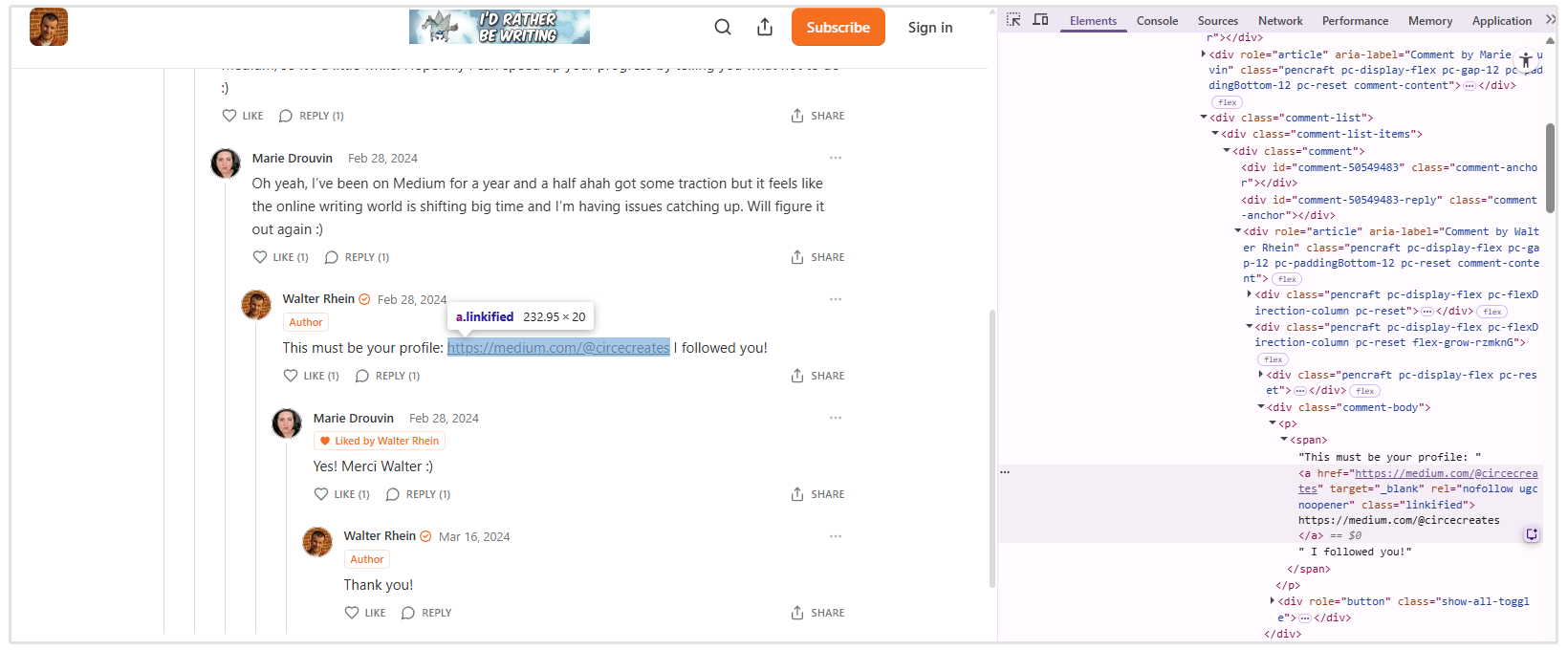Click the accessibility icon in DevTools

pos(1526,60)
